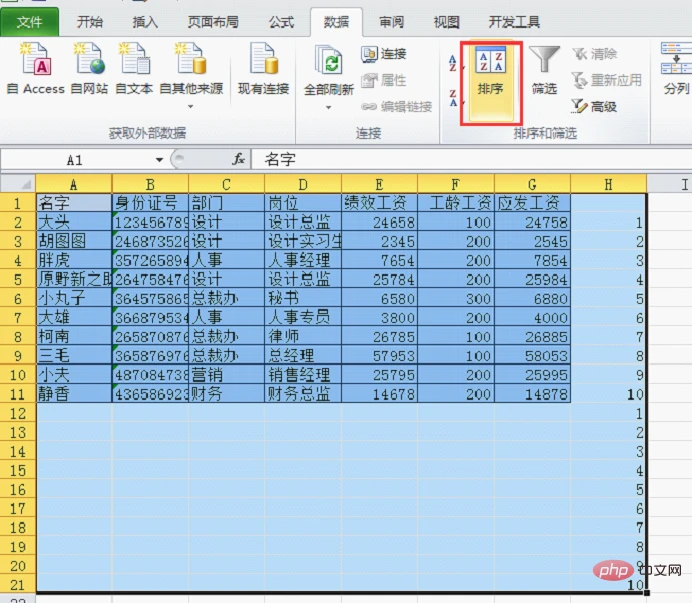
Task: Switch to the 公式 tab
Action: (282, 22)
